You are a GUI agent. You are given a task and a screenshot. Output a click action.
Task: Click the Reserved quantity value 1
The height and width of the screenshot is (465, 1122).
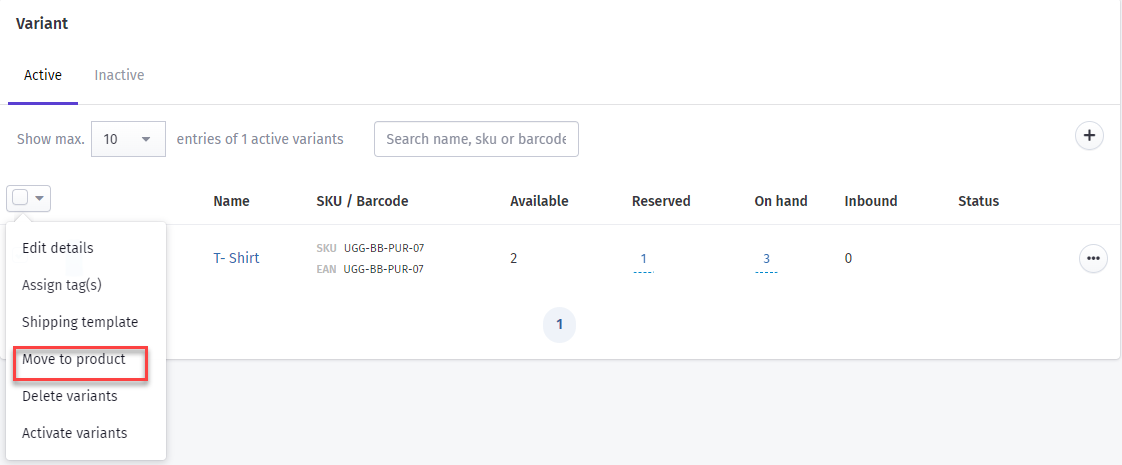[644, 259]
